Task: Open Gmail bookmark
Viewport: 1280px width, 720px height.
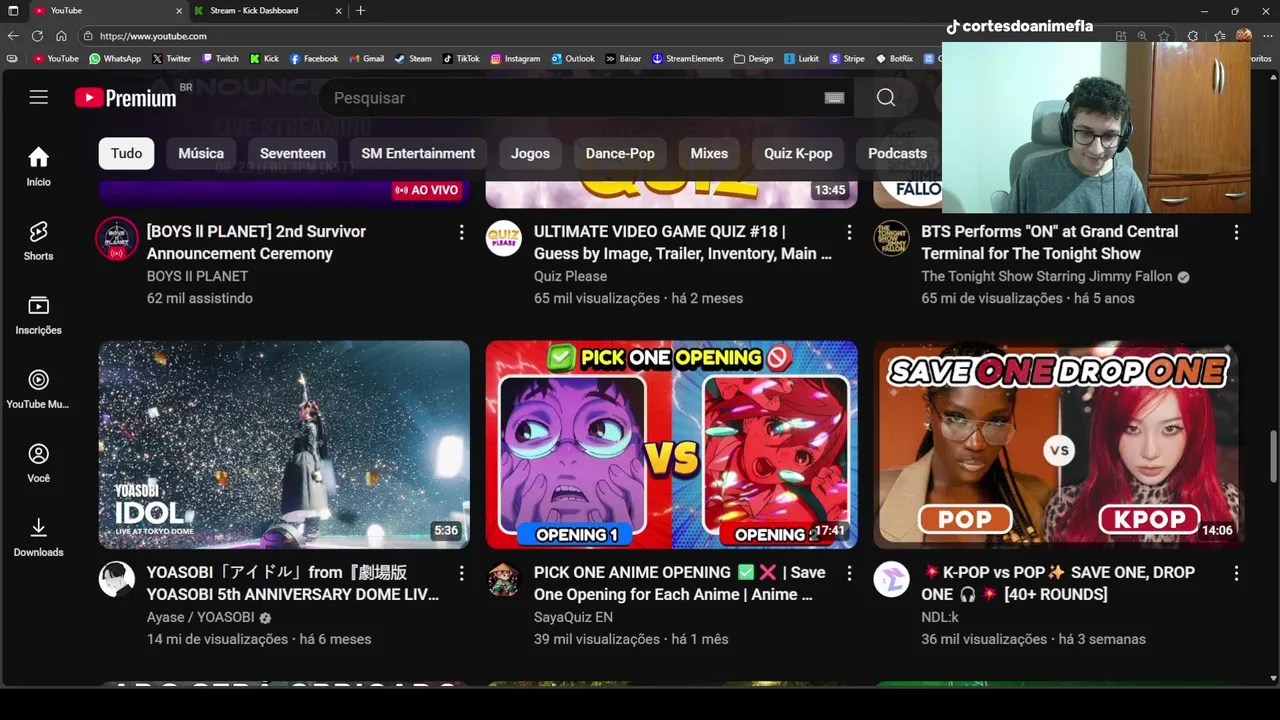Action: click(x=367, y=59)
